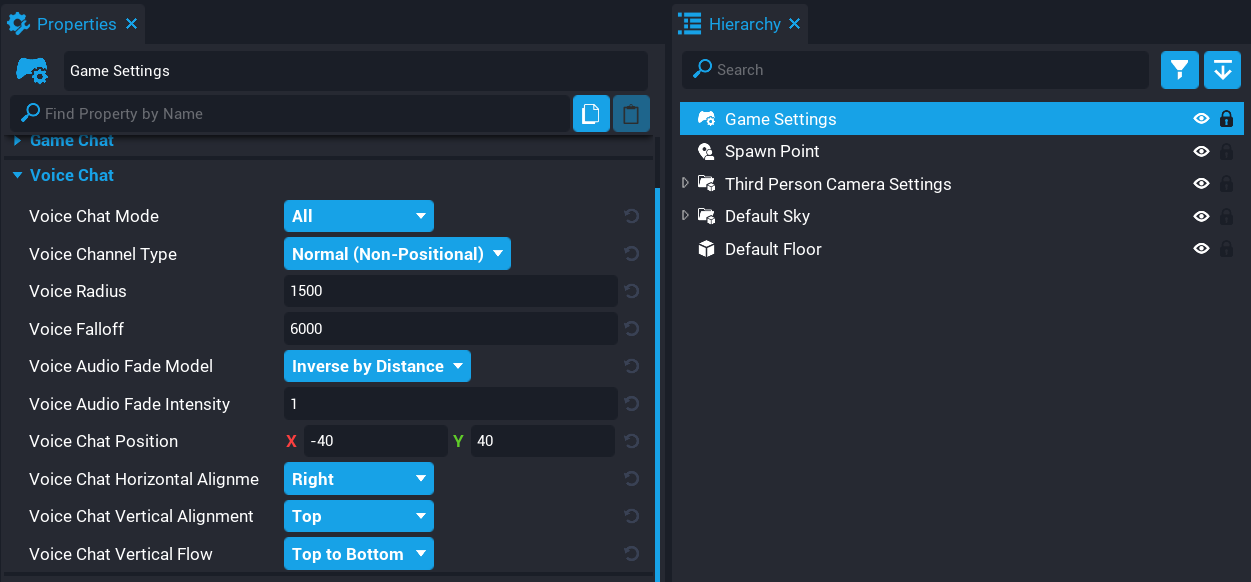Select Spawn Point in the hierarchy
The width and height of the screenshot is (1251, 582).
point(771,152)
